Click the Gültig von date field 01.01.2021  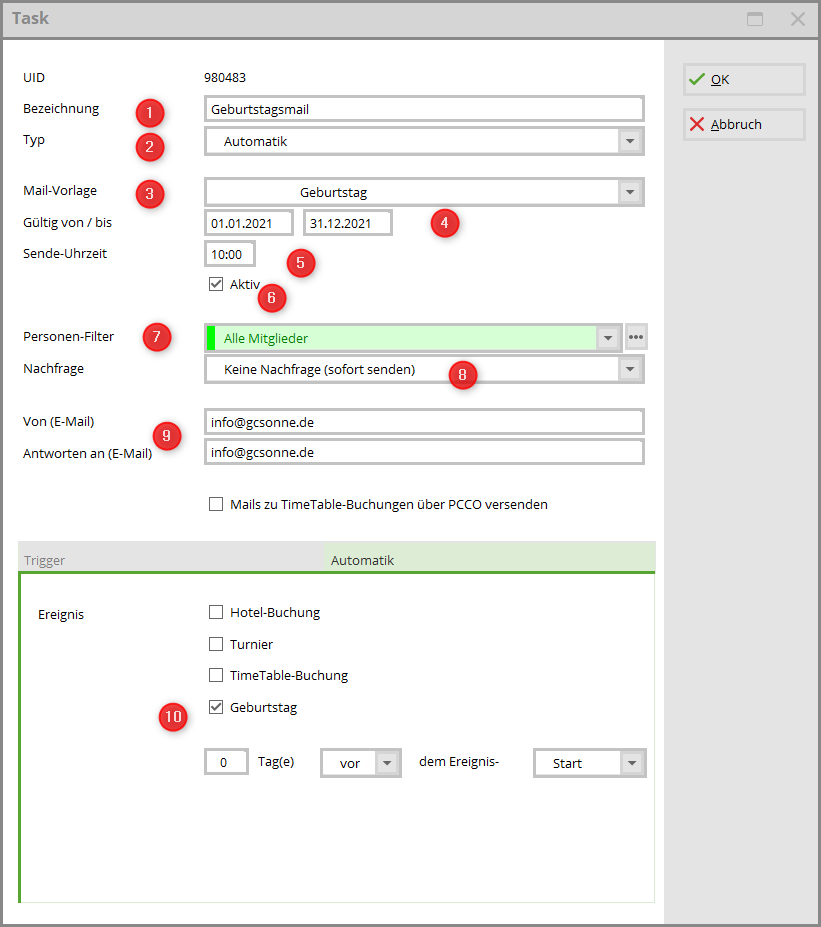[248, 223]
